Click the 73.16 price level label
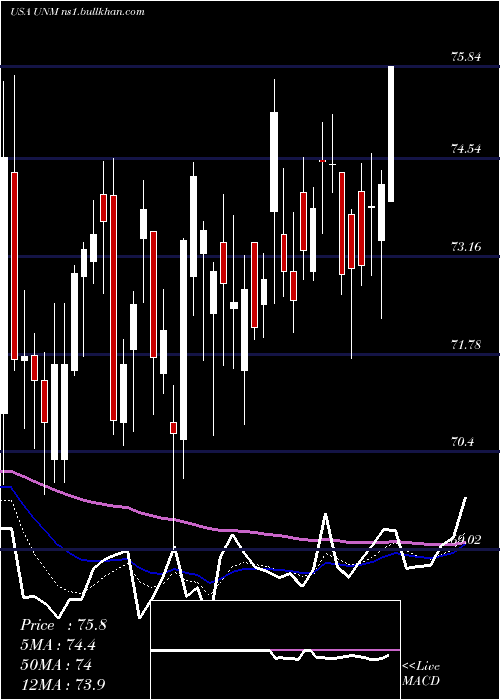Image resolution: width=500 pixels, height=700 pixels. tap(467, 246)
